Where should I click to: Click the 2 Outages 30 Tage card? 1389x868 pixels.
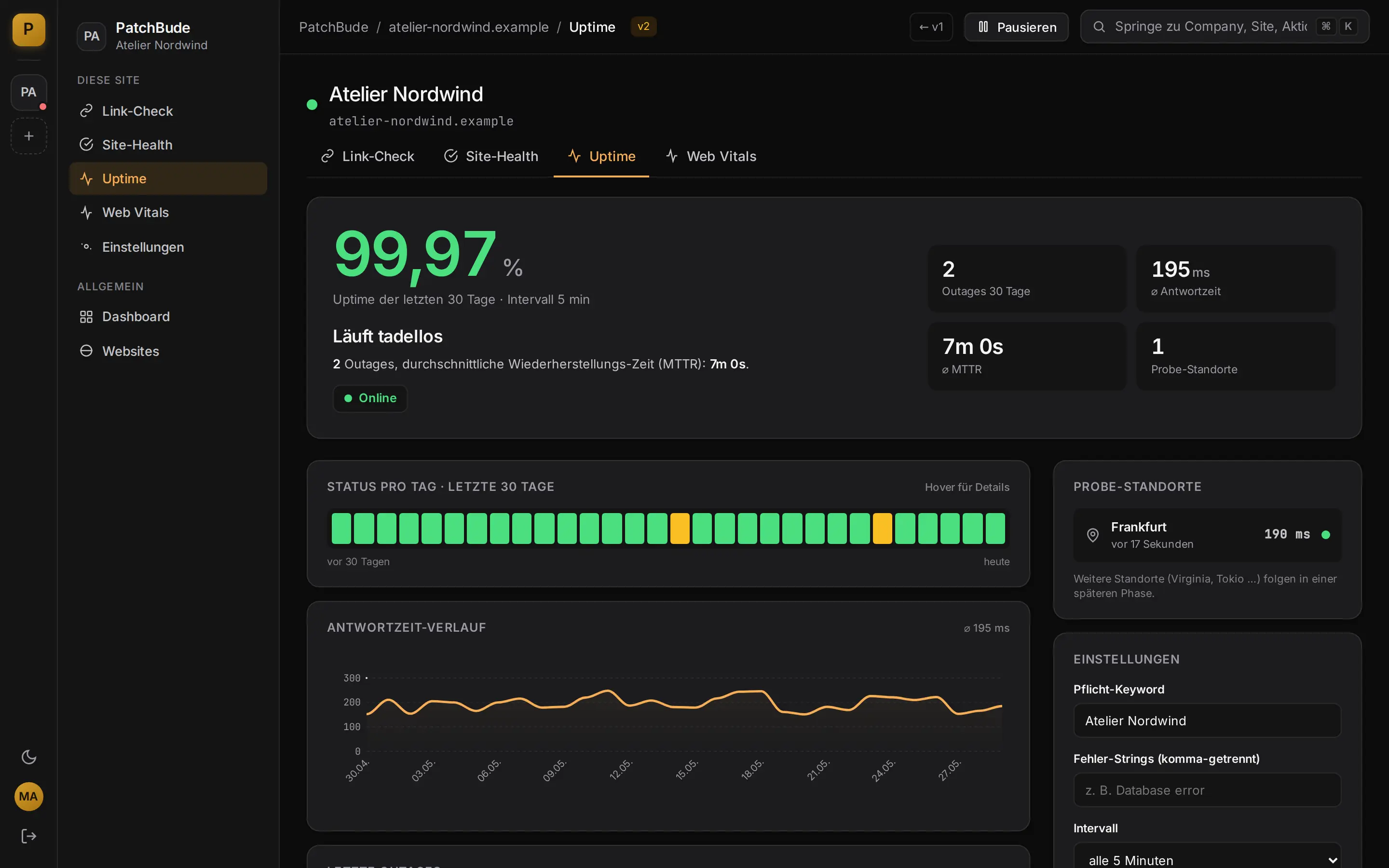pos(1027,278)
